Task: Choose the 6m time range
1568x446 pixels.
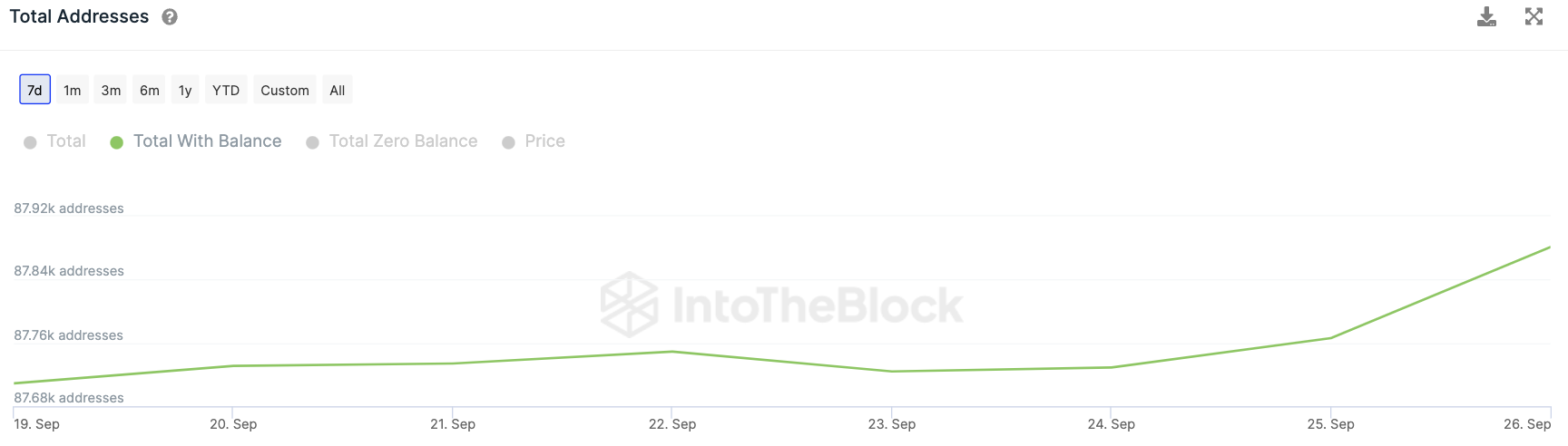Action: pyautogui.click(x=150, y=90)
